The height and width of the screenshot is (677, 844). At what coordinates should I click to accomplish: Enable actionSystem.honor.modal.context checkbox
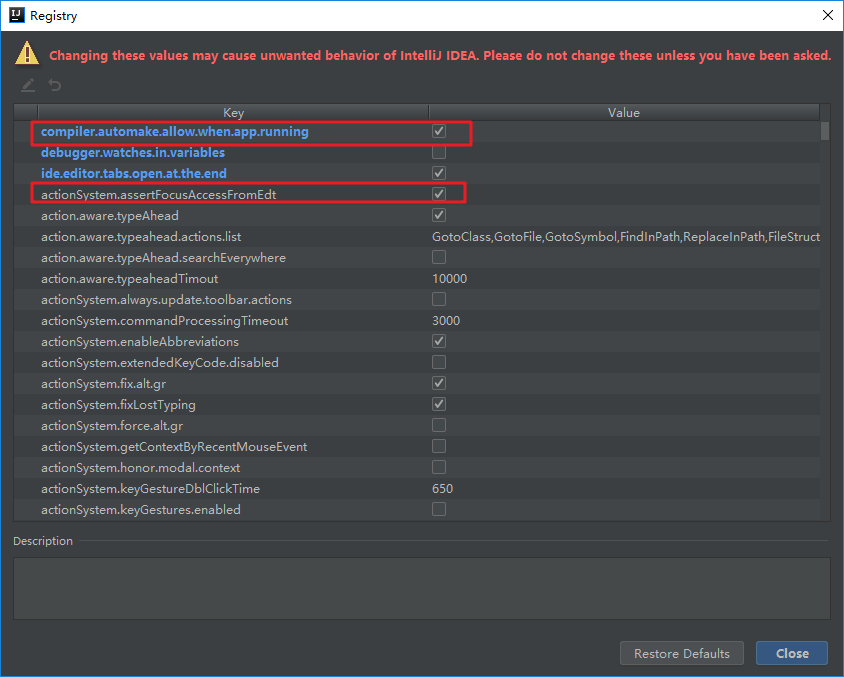(439, 467)
